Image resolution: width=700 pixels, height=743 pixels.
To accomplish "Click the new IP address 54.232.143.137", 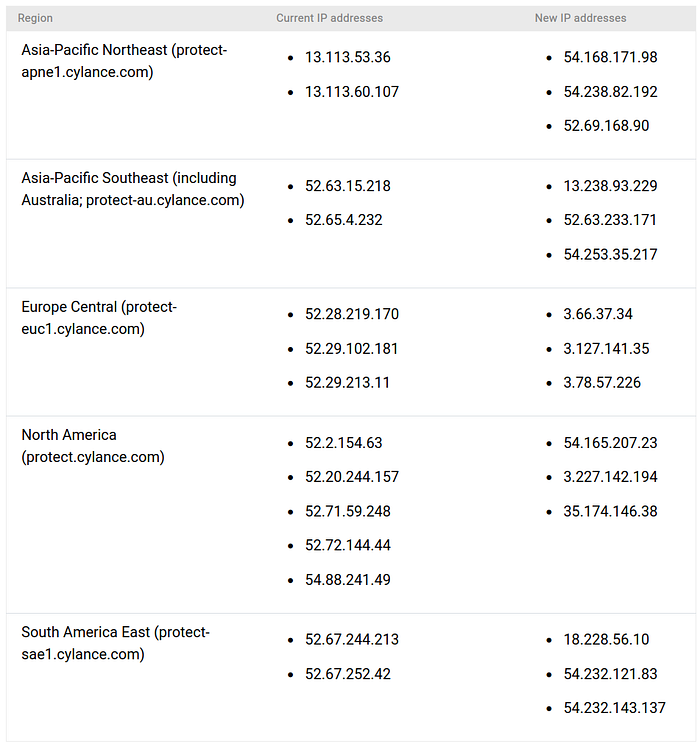I will coord(614,708).
